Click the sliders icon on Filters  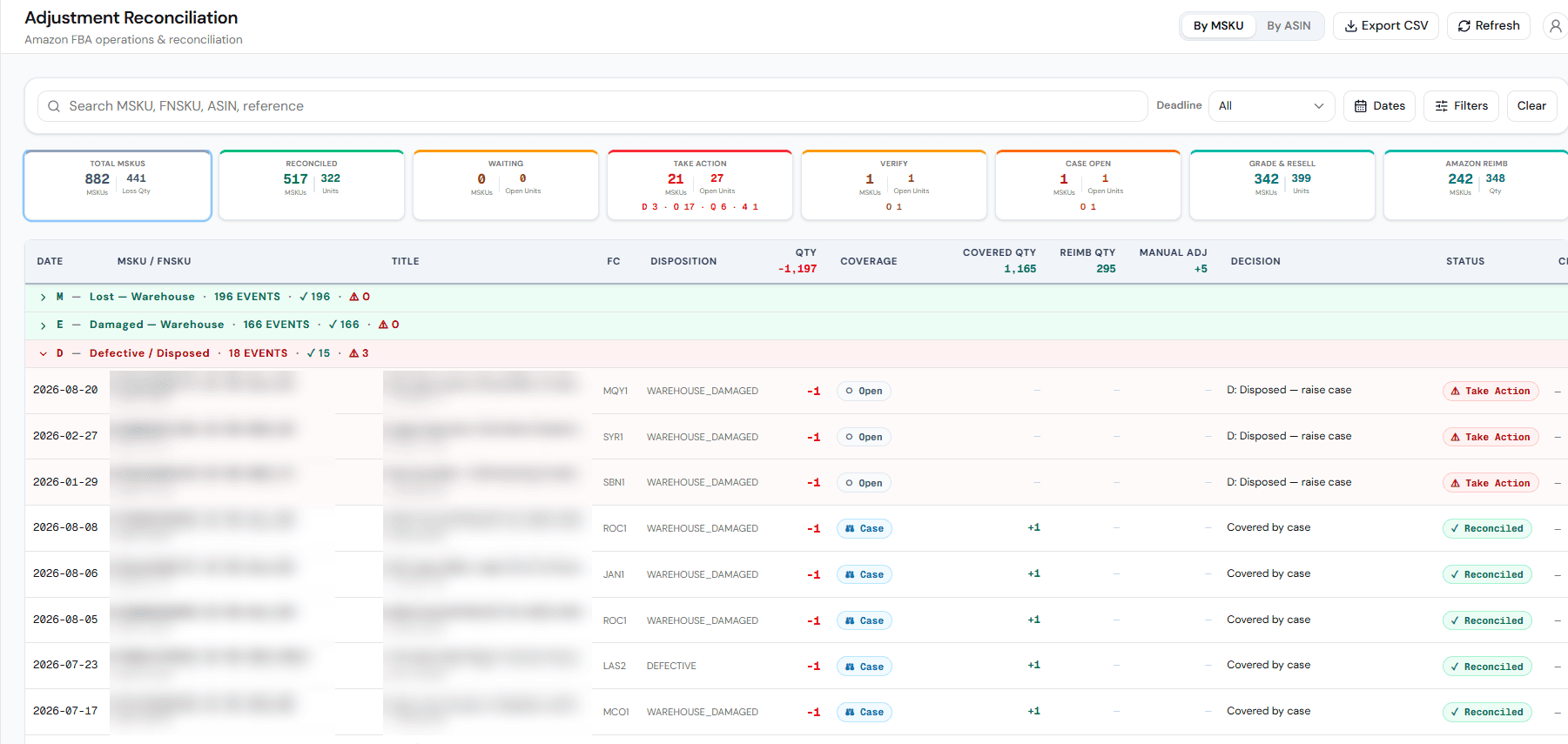(x=1442, y=106)
